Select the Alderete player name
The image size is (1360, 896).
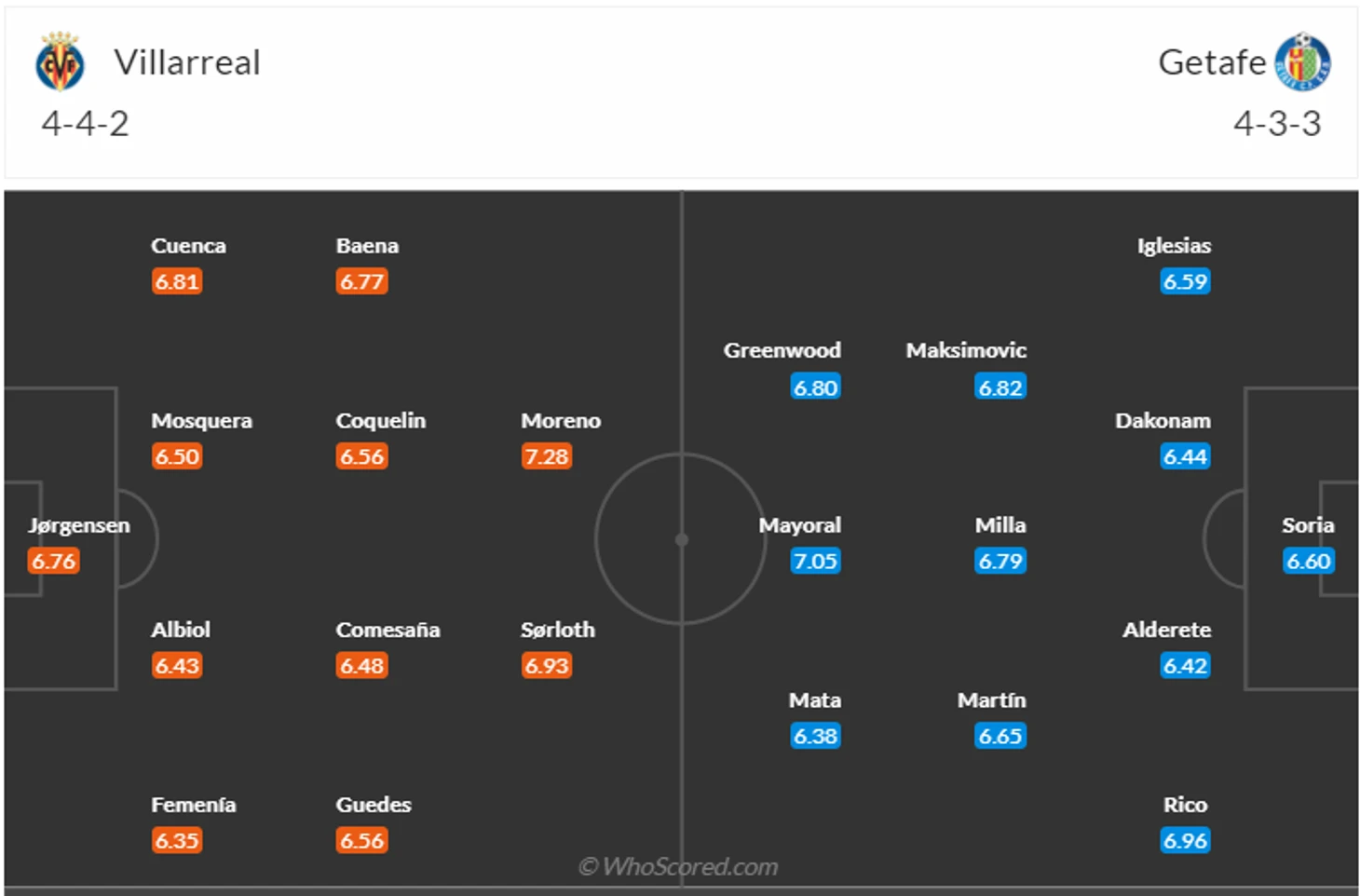[x=1166, y=630]
